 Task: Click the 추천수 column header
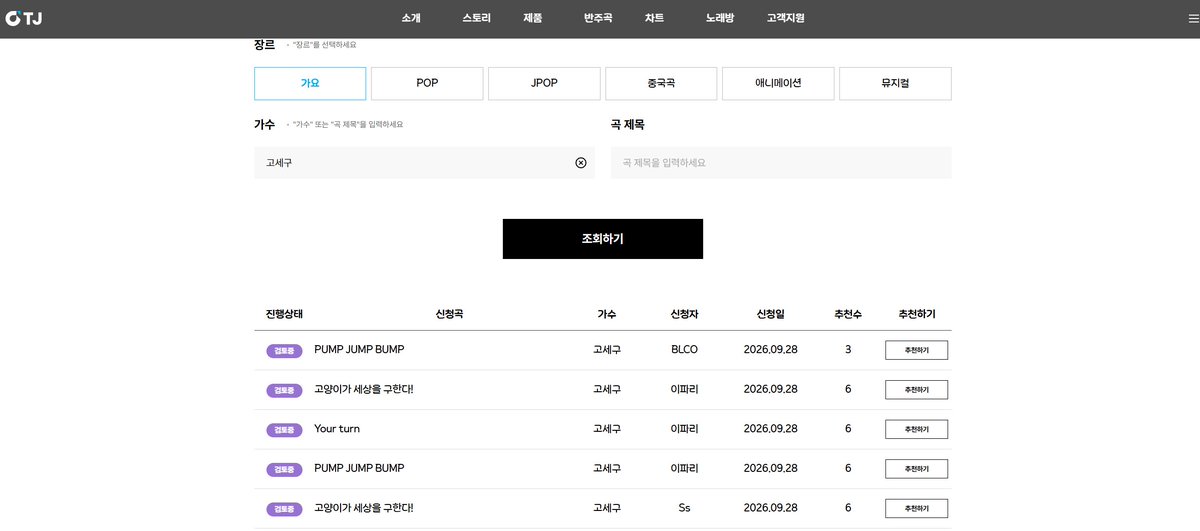click(848, 314)
